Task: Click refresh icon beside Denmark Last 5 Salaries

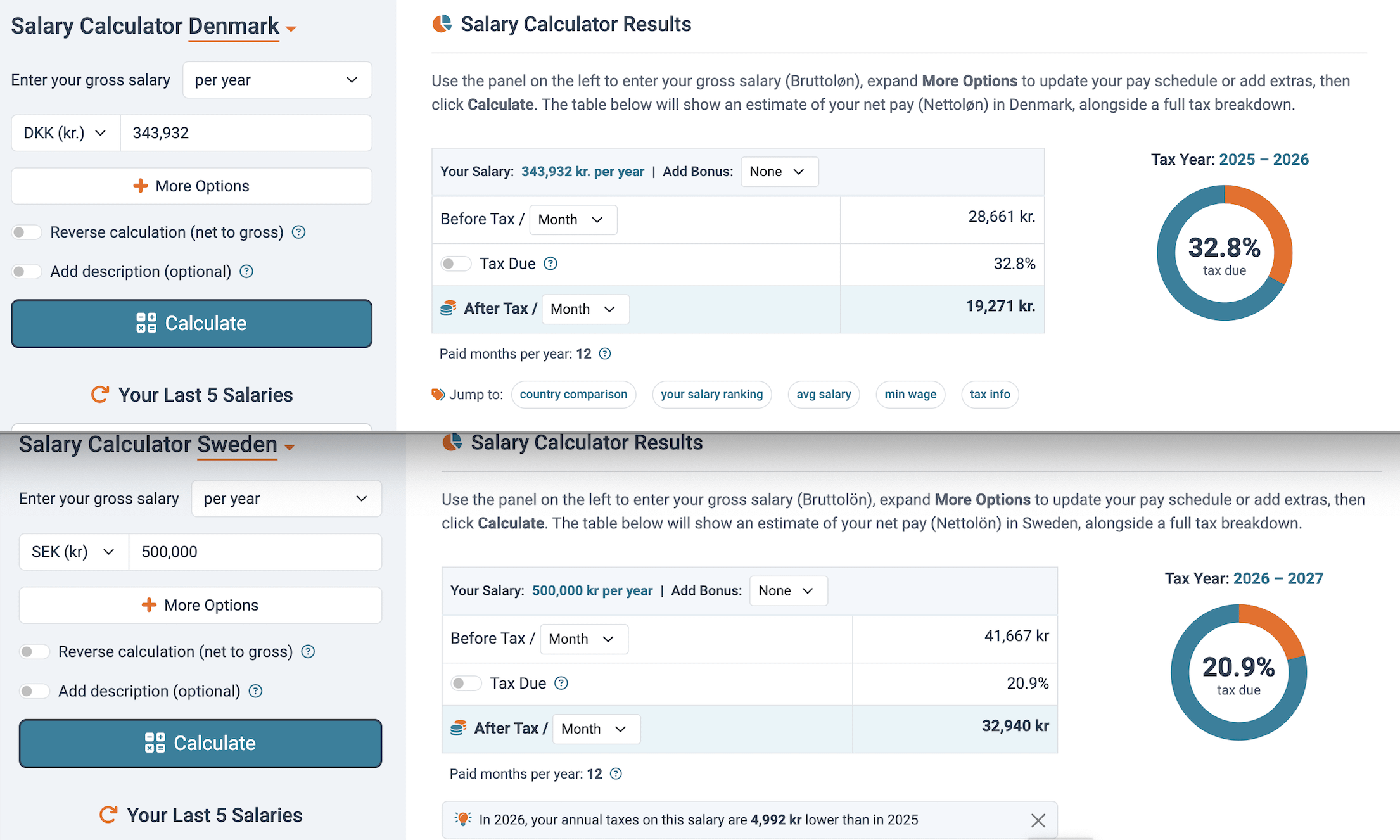Action: pos(100,395)
